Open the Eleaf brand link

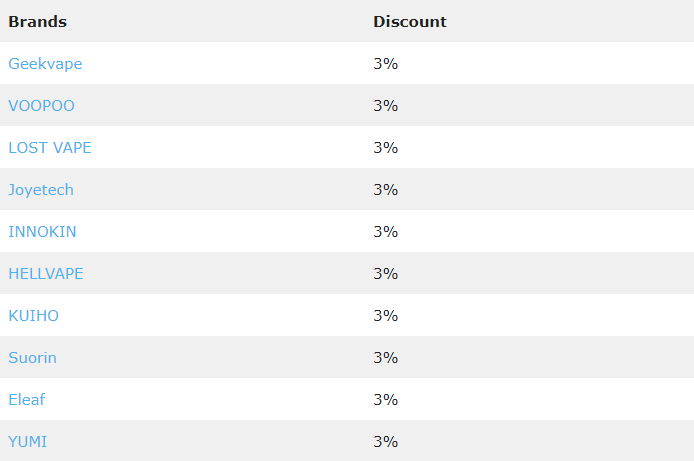tap(27, 400)
